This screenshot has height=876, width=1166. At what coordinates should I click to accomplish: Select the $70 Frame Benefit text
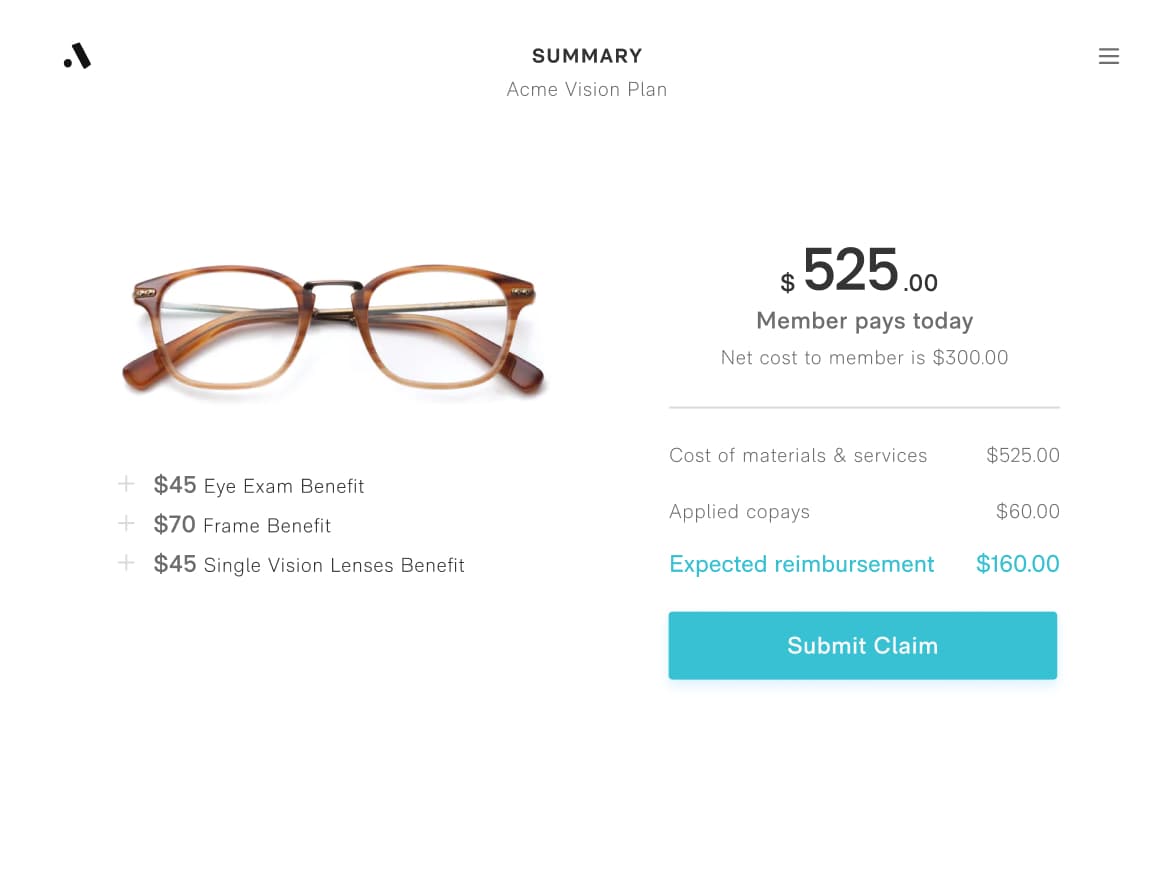242,525
